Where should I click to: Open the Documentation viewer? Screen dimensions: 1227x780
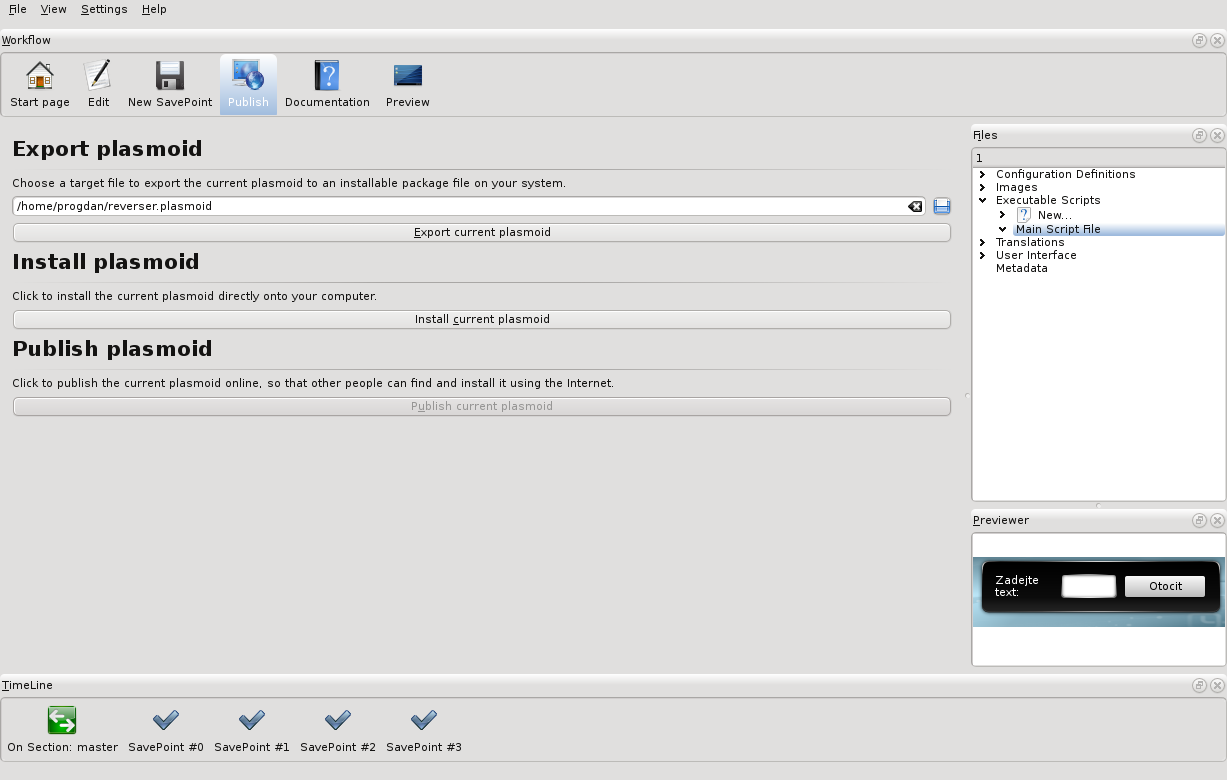(327, 85)
